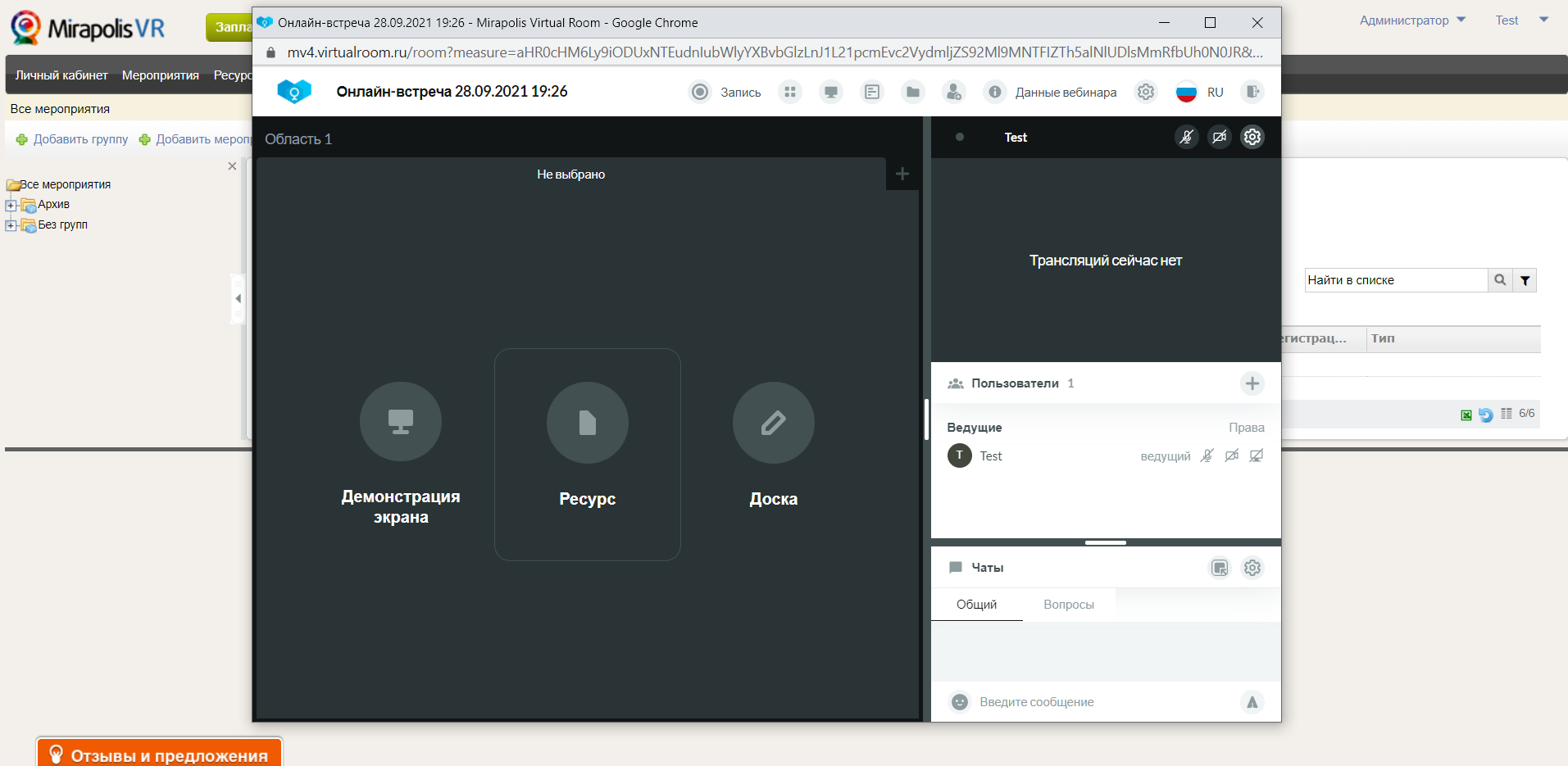Click the Chrome address bar URL
This screenshot has height=766, width=1568.
click(774, 52)
